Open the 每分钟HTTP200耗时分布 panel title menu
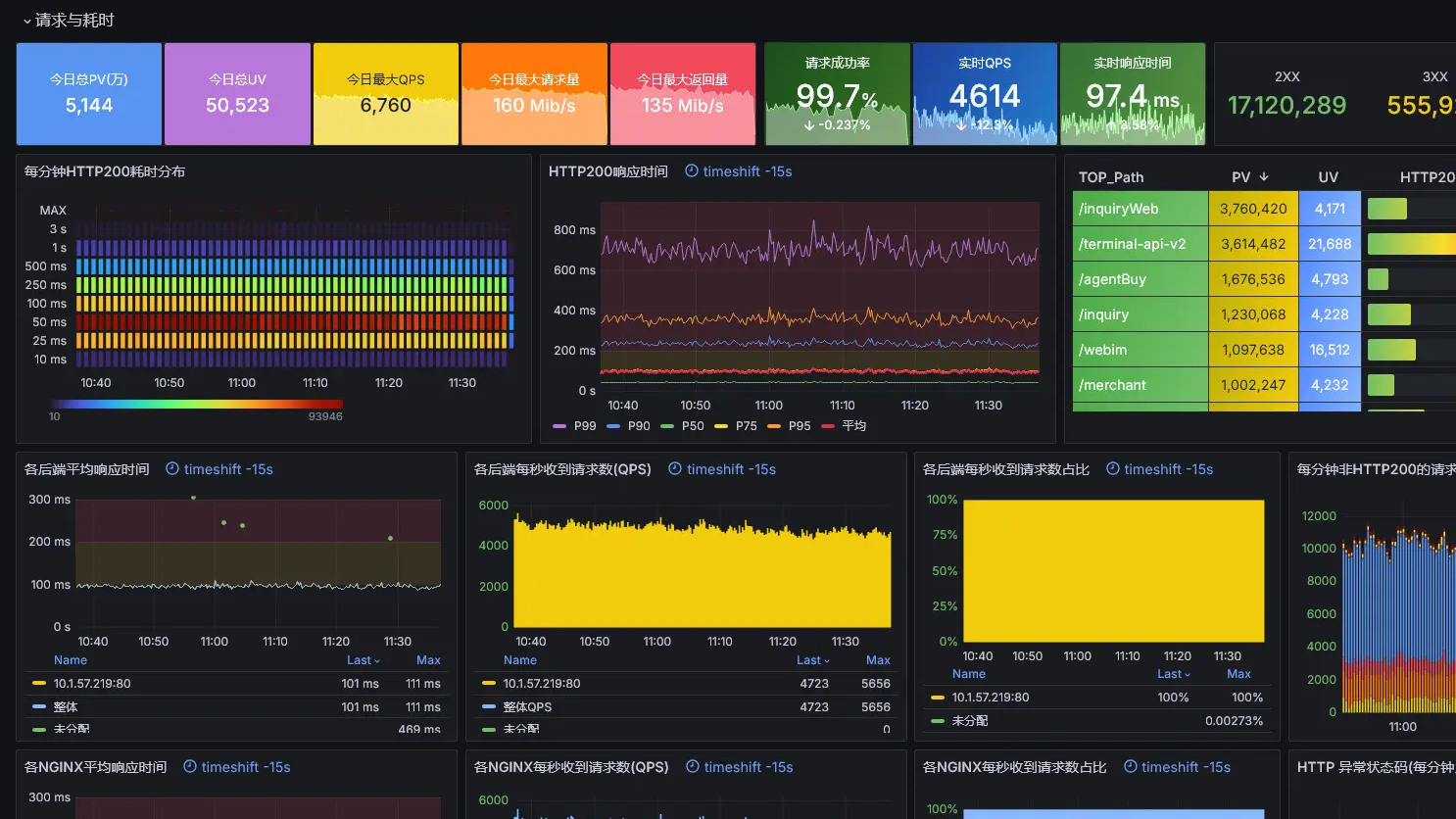Screen dimensions: 1456x819 point(105,171)
